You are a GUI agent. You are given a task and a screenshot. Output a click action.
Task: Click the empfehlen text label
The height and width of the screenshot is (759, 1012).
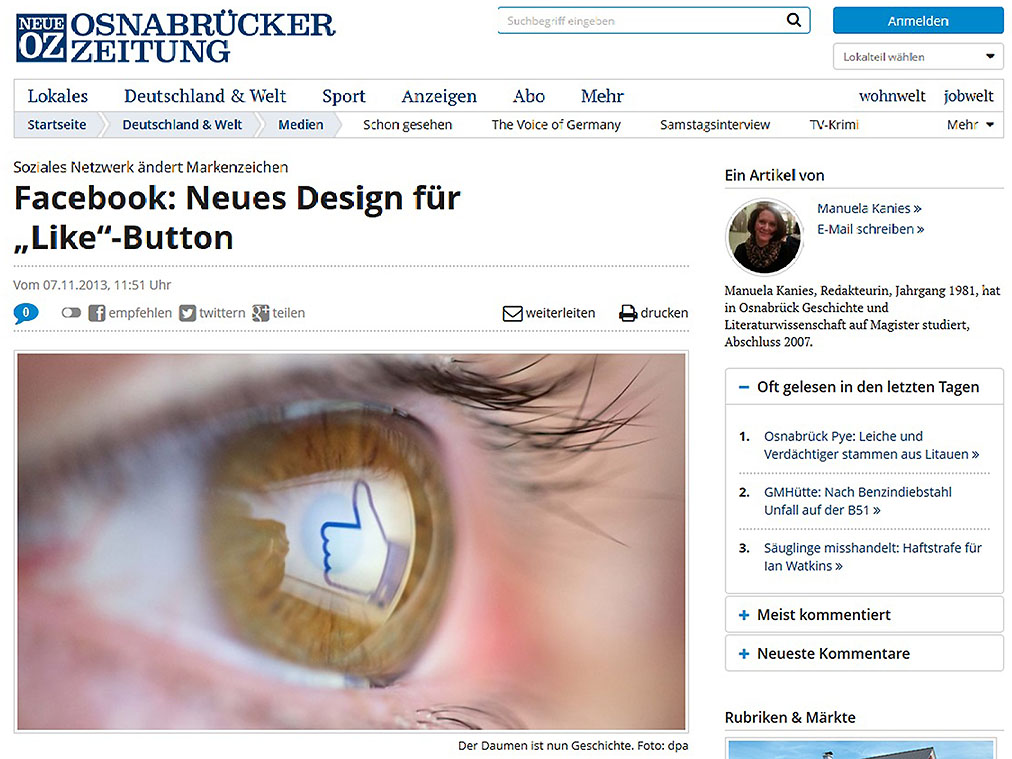tap(140, 313)
